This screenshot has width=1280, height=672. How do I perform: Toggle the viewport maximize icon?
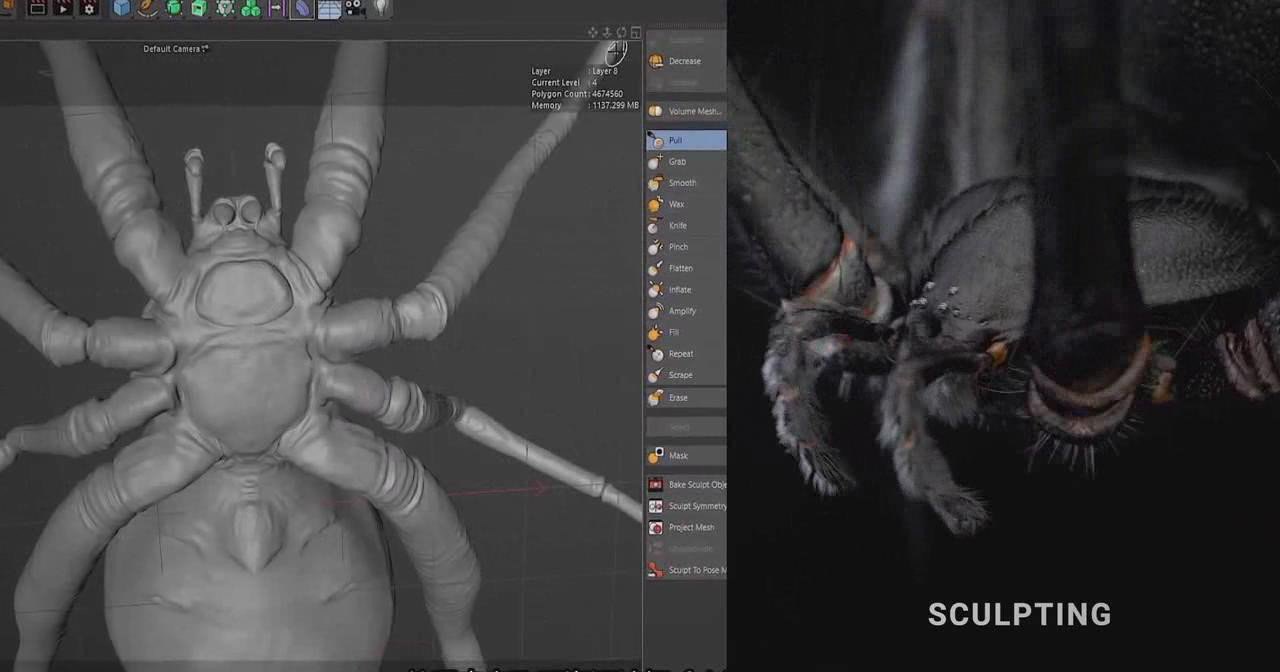636,33
